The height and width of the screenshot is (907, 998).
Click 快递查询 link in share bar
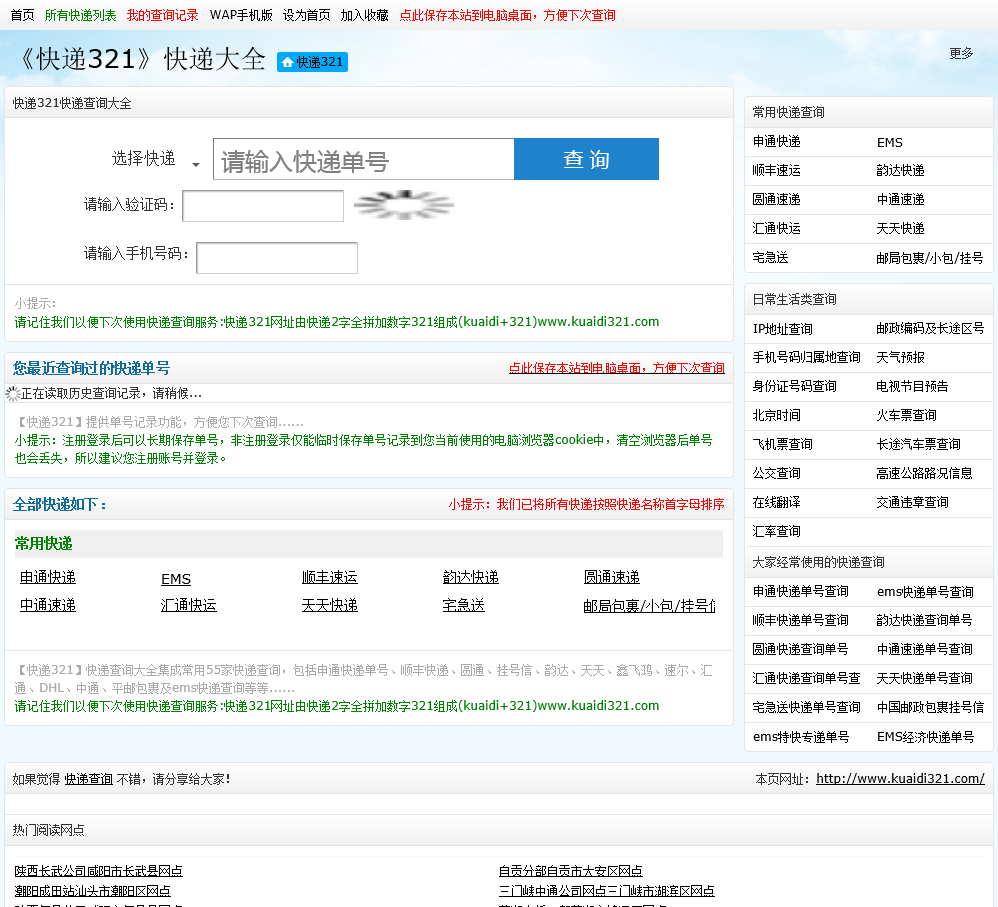[88, 779]
